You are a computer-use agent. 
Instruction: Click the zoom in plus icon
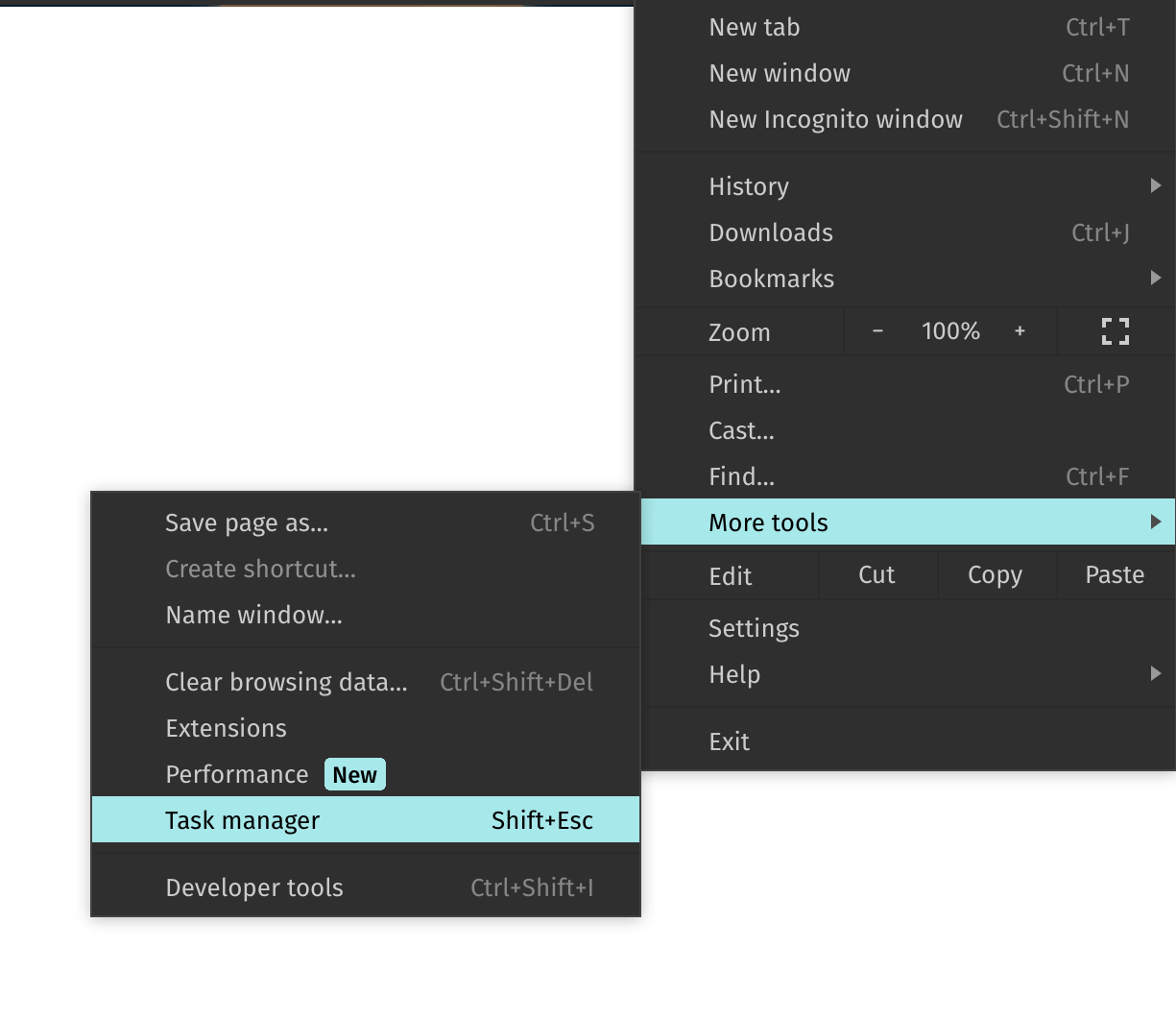1020,331
